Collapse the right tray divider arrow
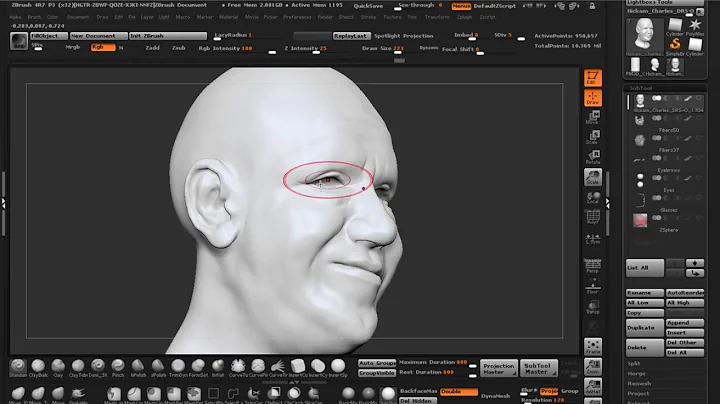Screen dimensions: 720x404 [x=608, y=203]
